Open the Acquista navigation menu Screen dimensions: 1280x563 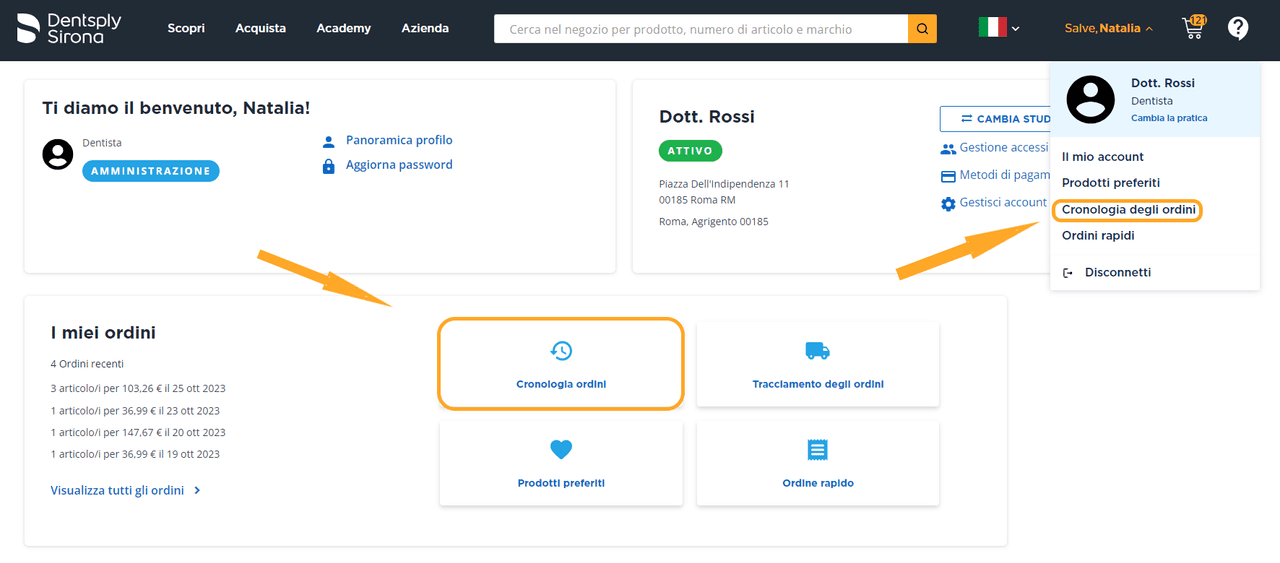pyautogui.click(x=261, y=28)
